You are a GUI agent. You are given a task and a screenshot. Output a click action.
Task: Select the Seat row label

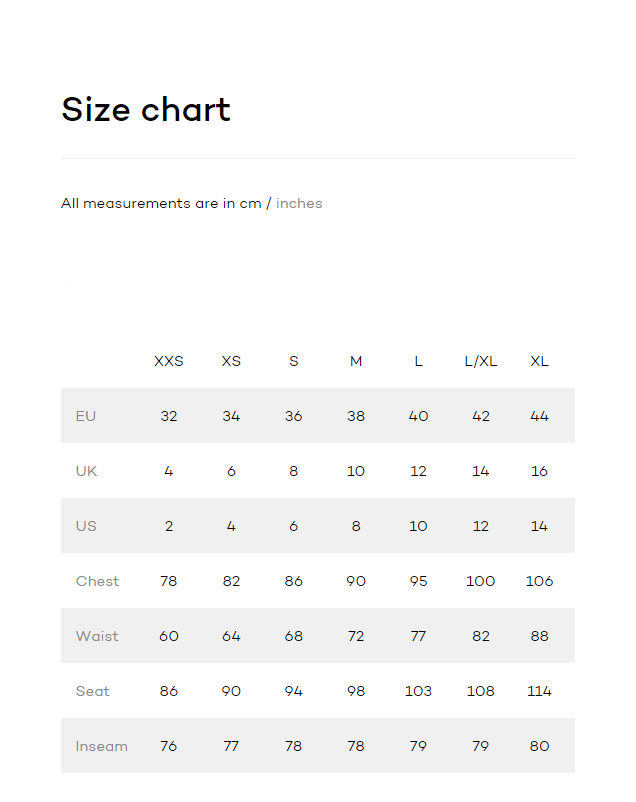pos(93,691)
